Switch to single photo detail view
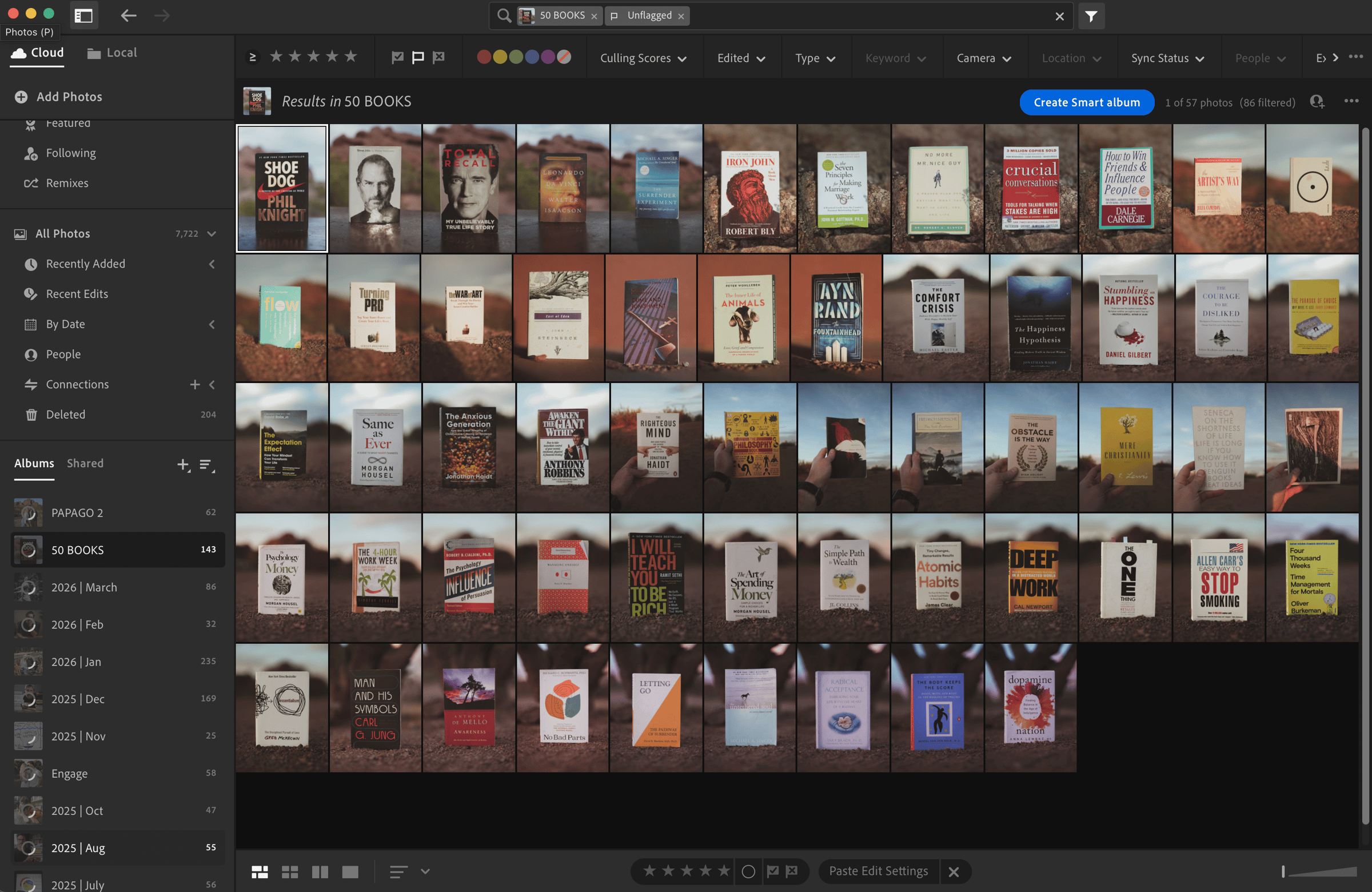 point(350,871)
